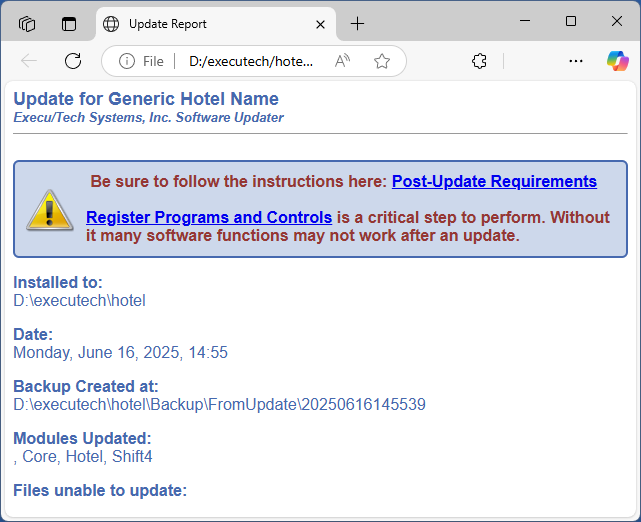Open the tab actions menu icon
This screenshot has height=522, width=641.
pos(69,24)
